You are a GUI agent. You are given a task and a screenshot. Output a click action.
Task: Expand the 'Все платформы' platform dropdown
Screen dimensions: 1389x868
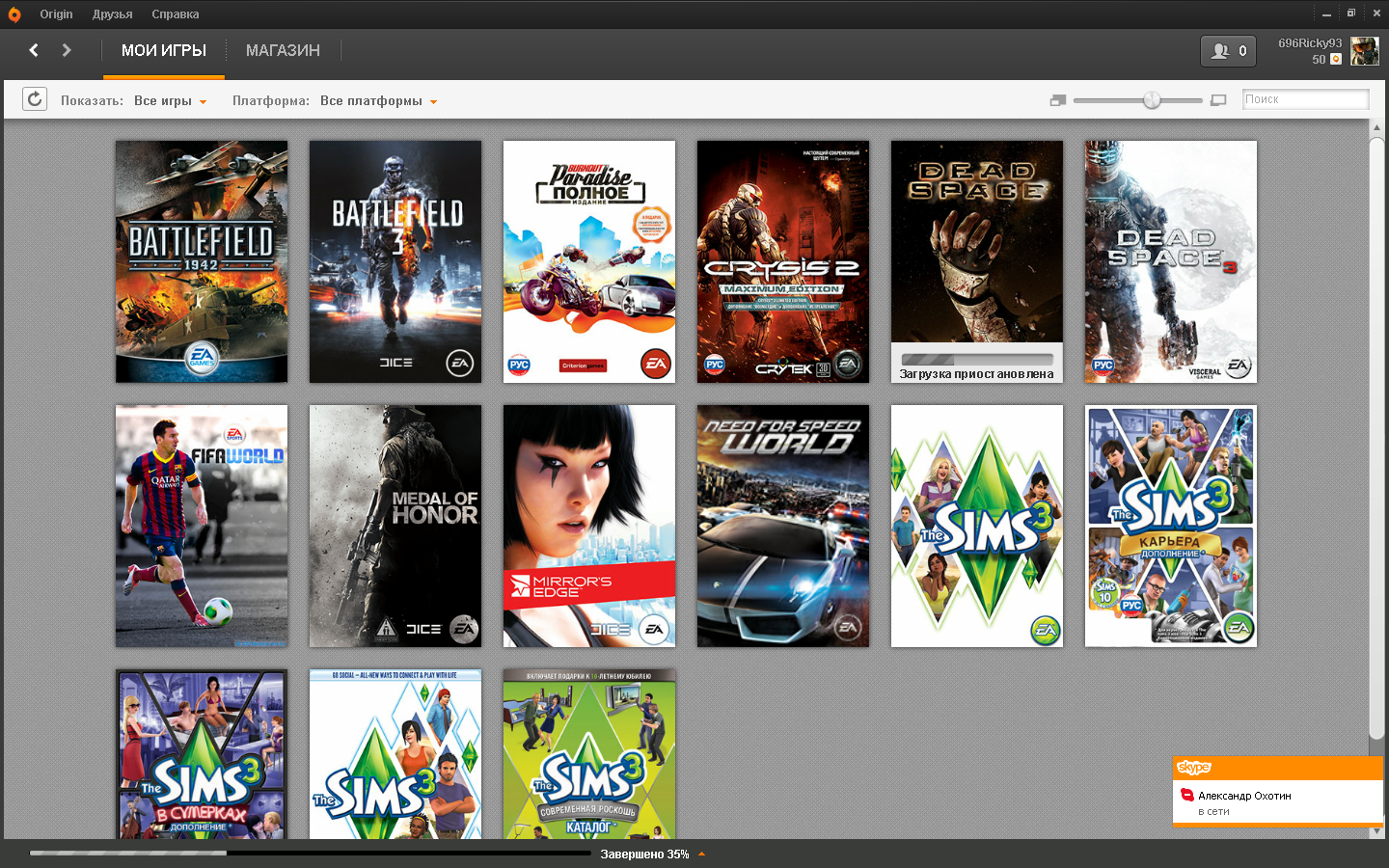click(x=378, y=101)
